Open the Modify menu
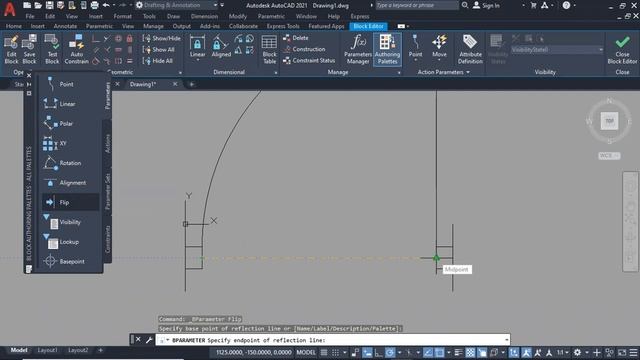The height and width of the screenshot is (360, 640). point(238,16)
